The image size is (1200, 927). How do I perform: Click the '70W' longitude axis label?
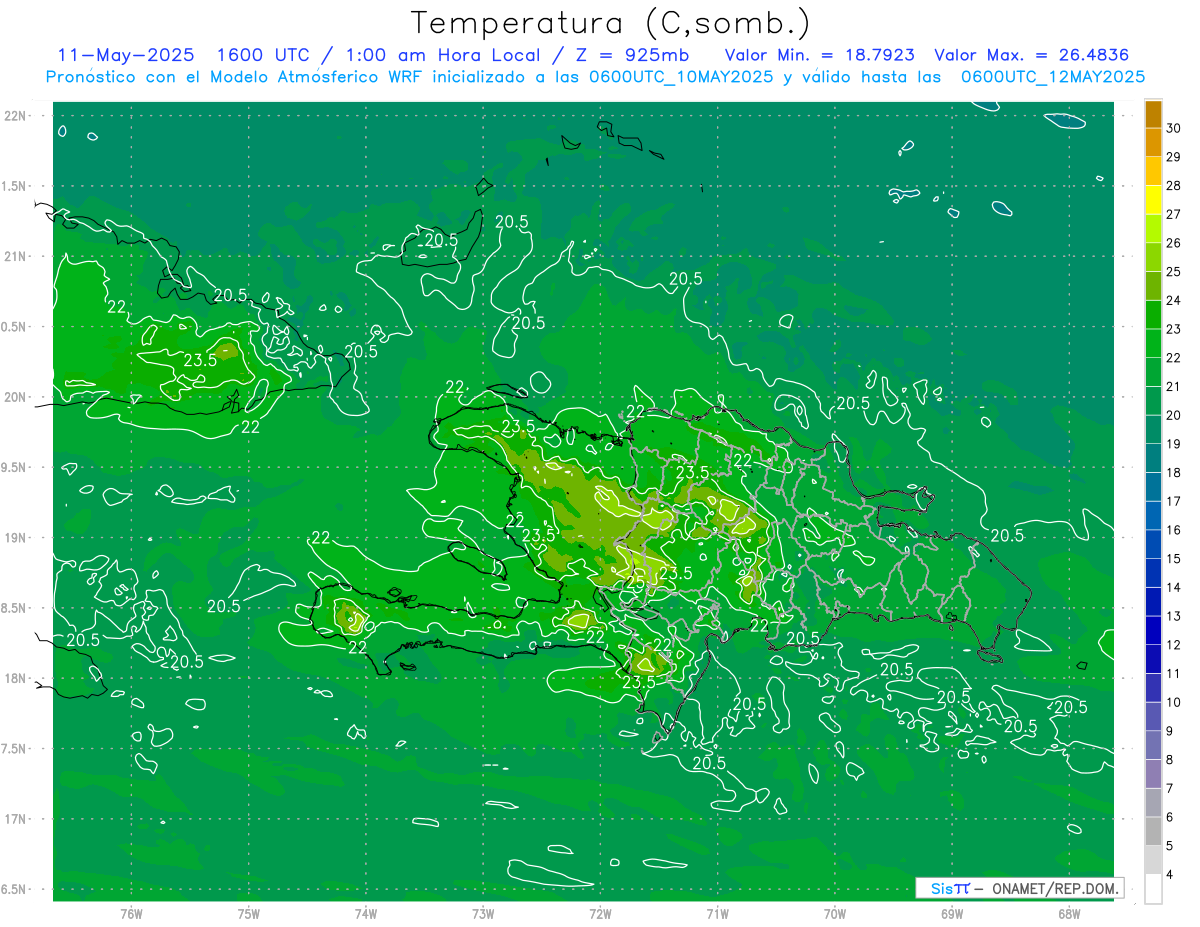[835, 913]
